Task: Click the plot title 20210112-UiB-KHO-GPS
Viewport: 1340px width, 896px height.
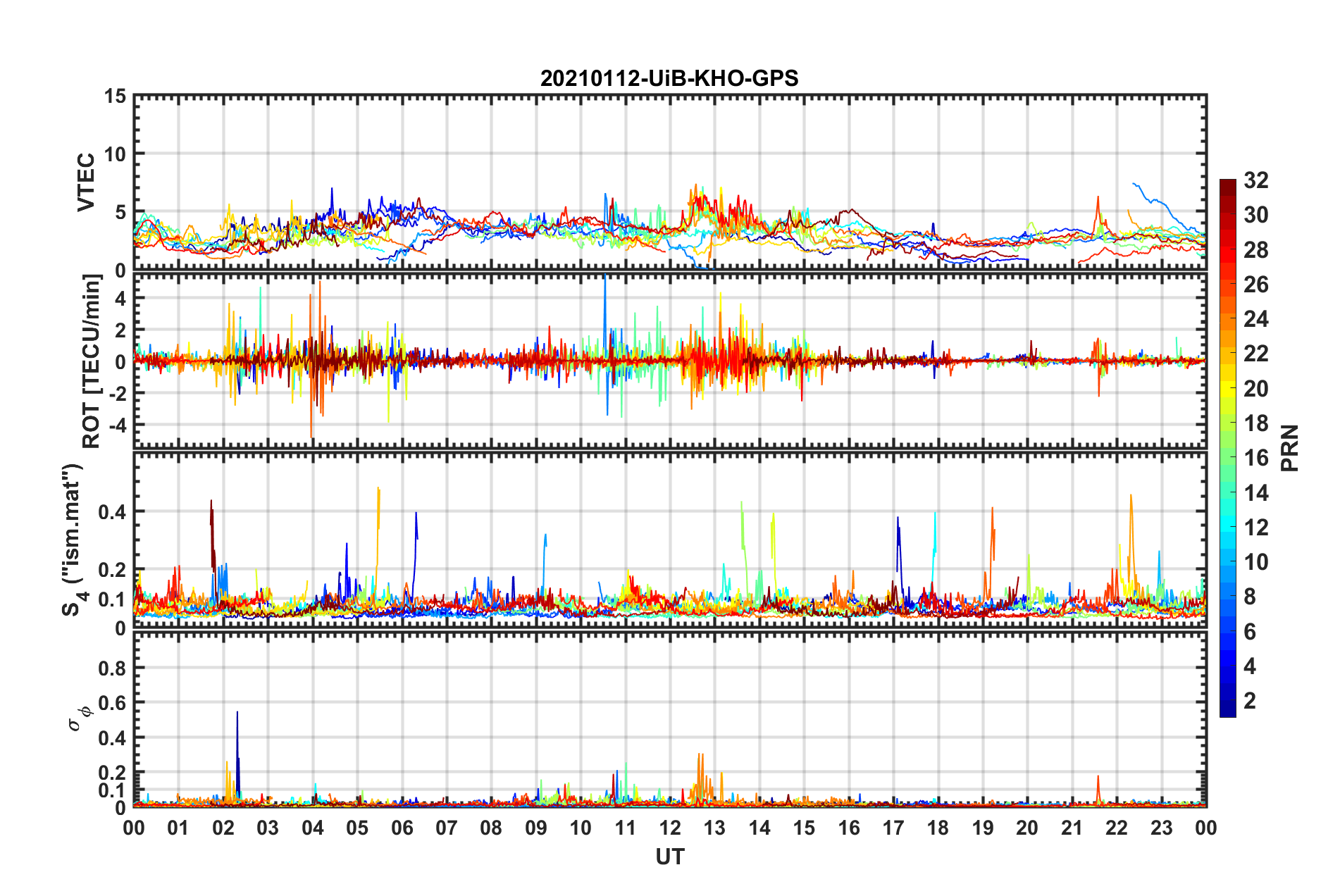Action: (x=669, y=78)
